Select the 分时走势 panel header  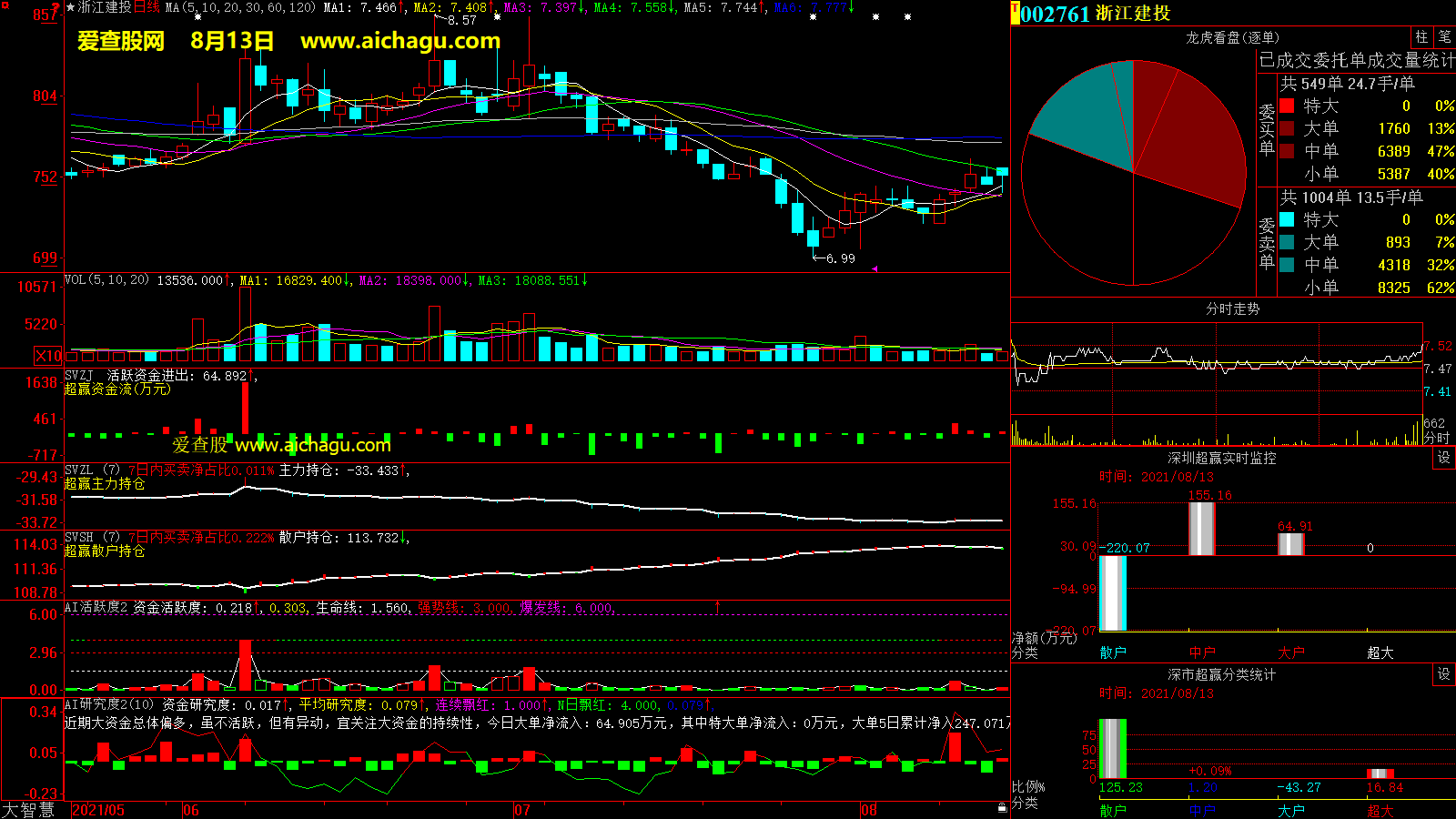(1232, 309)
